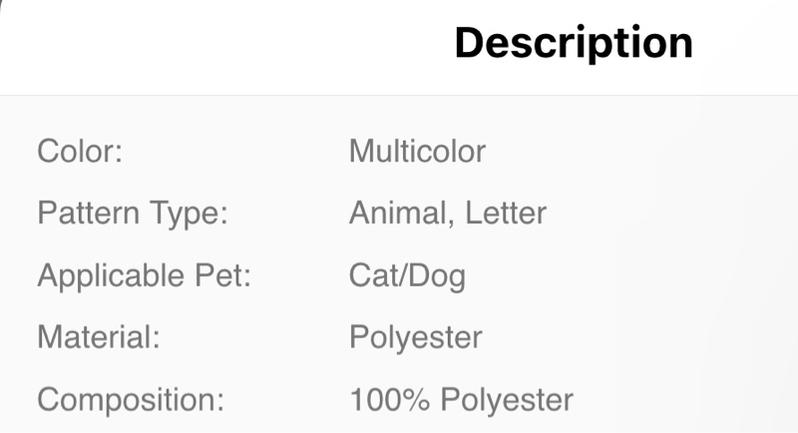
Task: Click the 100% figure in Composition row
Action: 390,400
